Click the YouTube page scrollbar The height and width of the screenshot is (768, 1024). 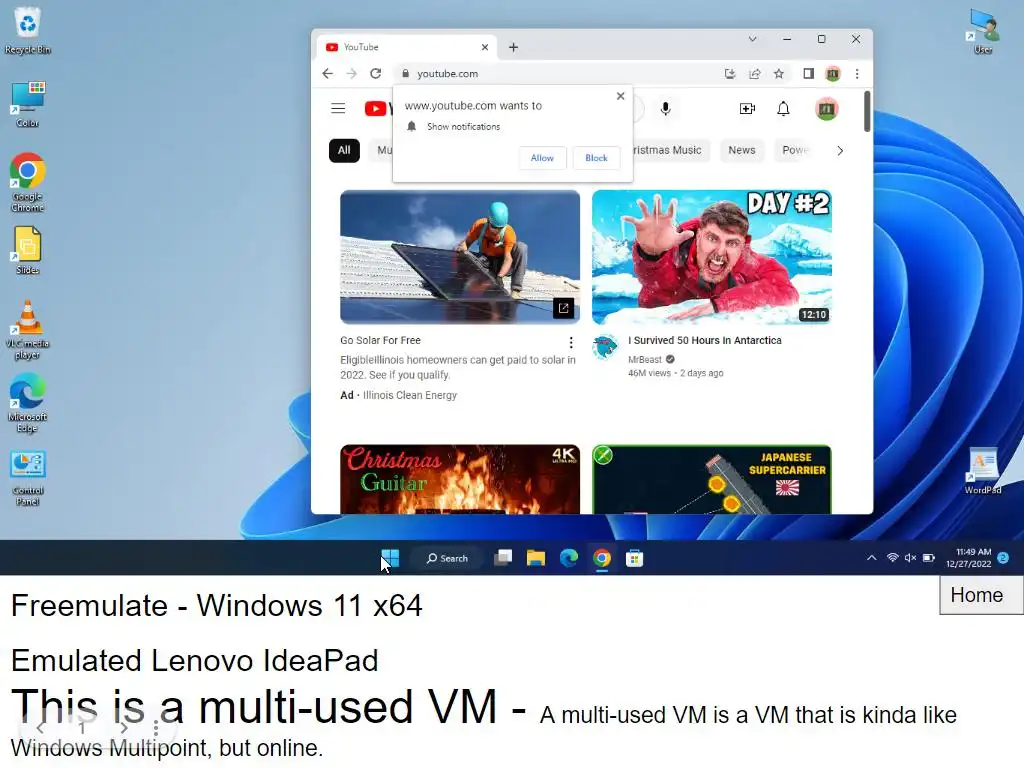coord(867,111)
